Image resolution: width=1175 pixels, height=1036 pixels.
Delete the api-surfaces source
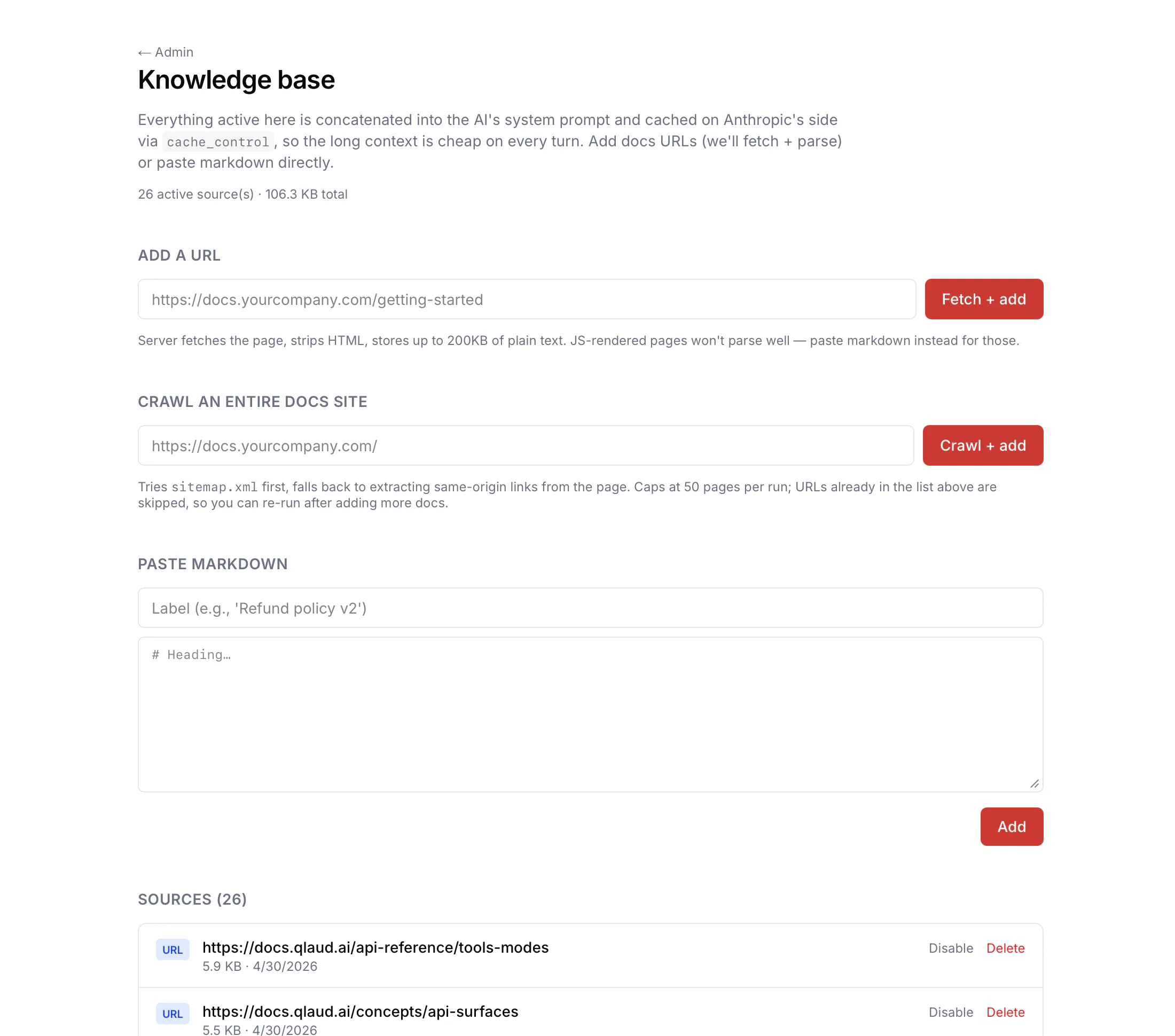pos(1005,1013)
